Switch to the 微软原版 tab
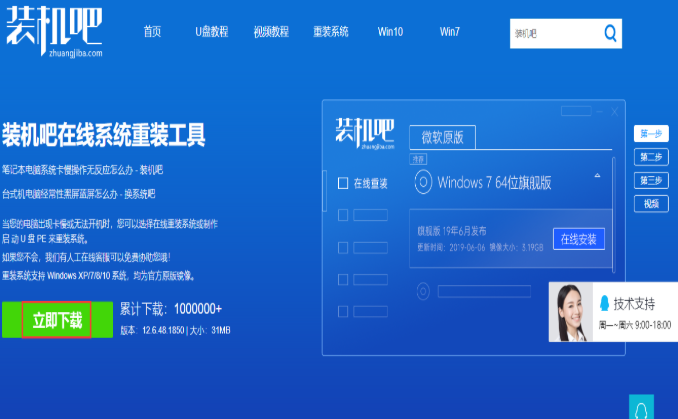The width and height of the screenshot is (678, 419). pos(442,137)
